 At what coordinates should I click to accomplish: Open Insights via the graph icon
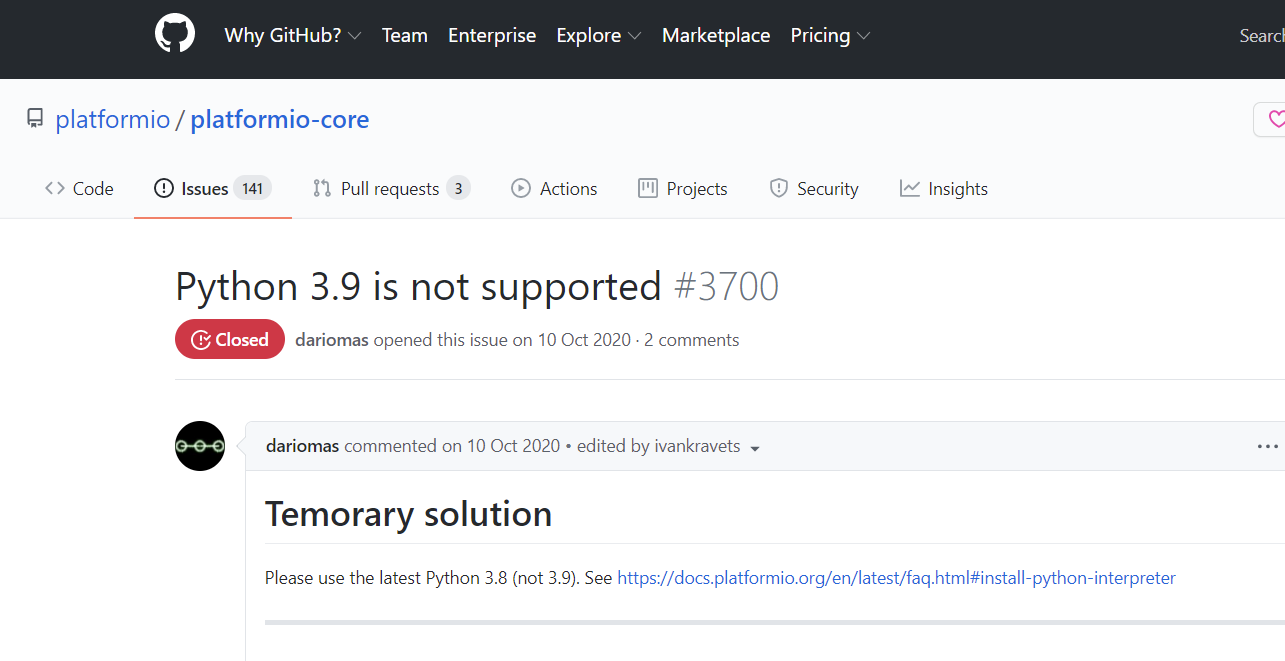click(x=908, y=188)
